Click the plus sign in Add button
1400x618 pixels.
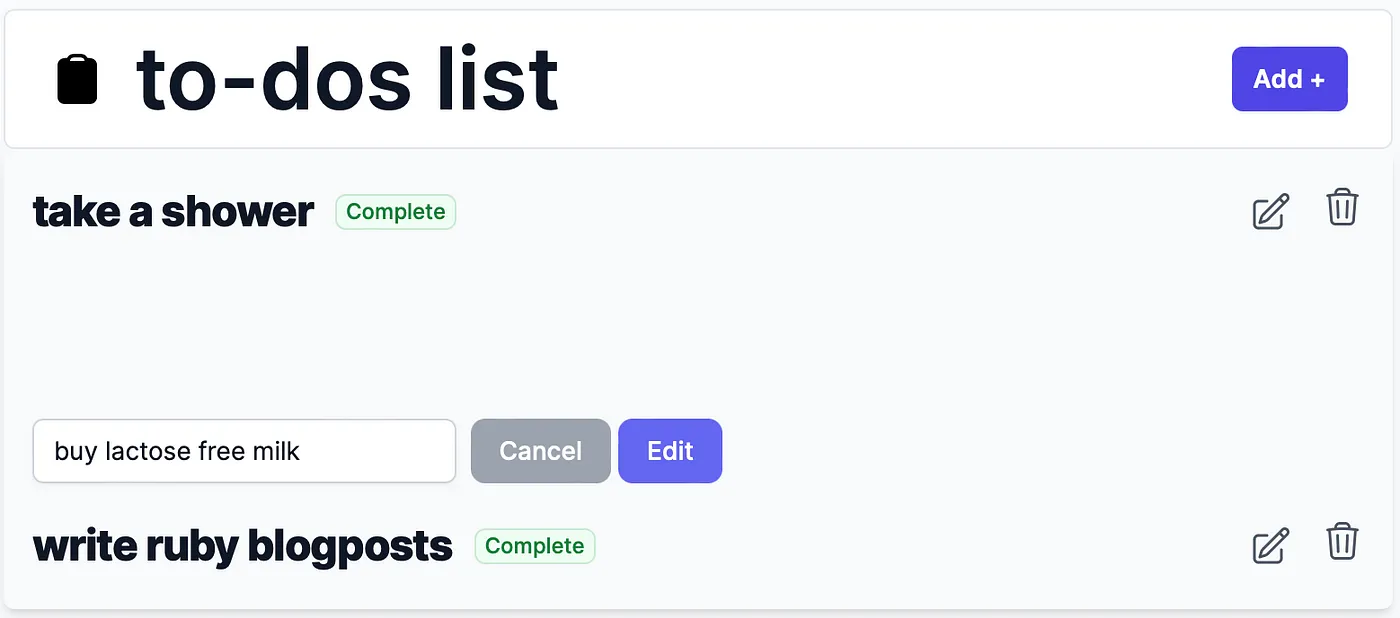click(1318, 80)
